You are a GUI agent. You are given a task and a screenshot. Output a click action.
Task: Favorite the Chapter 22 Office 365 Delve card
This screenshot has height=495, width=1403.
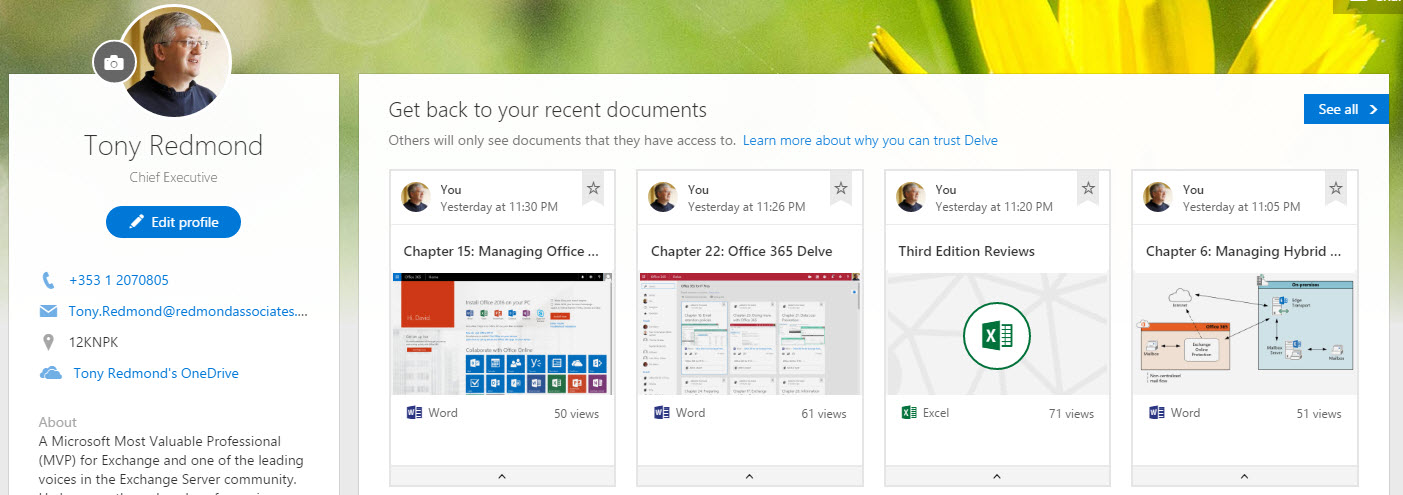click(x=841, y=187)
